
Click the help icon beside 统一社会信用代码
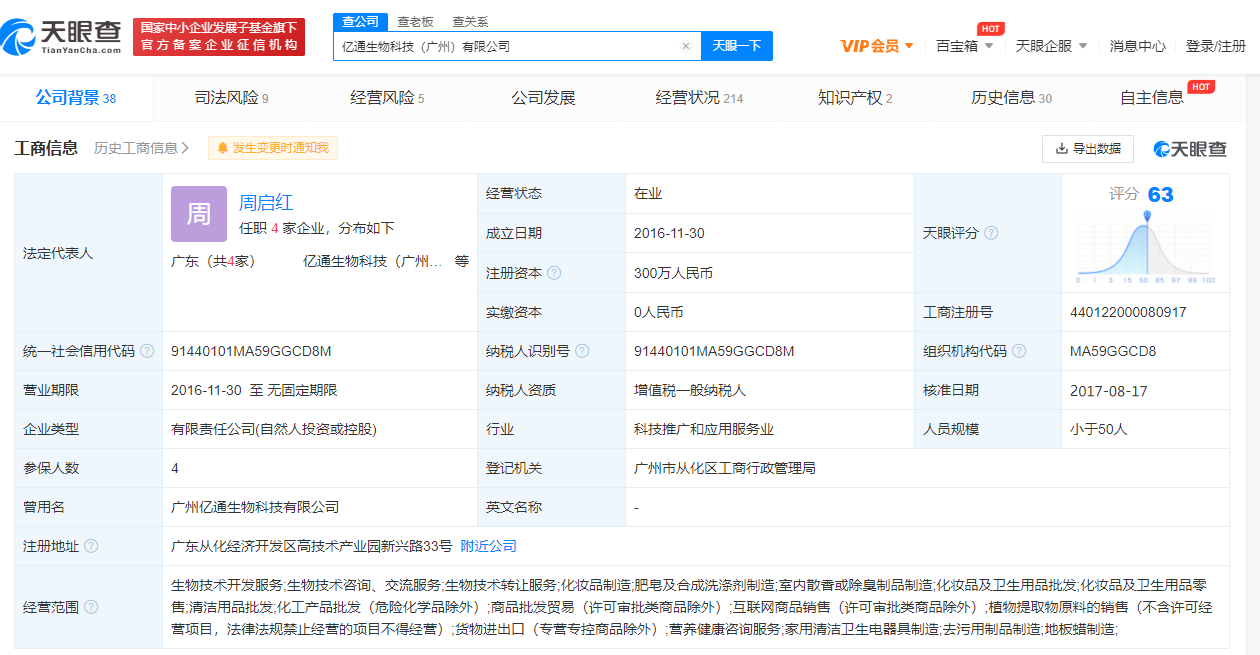147,351
